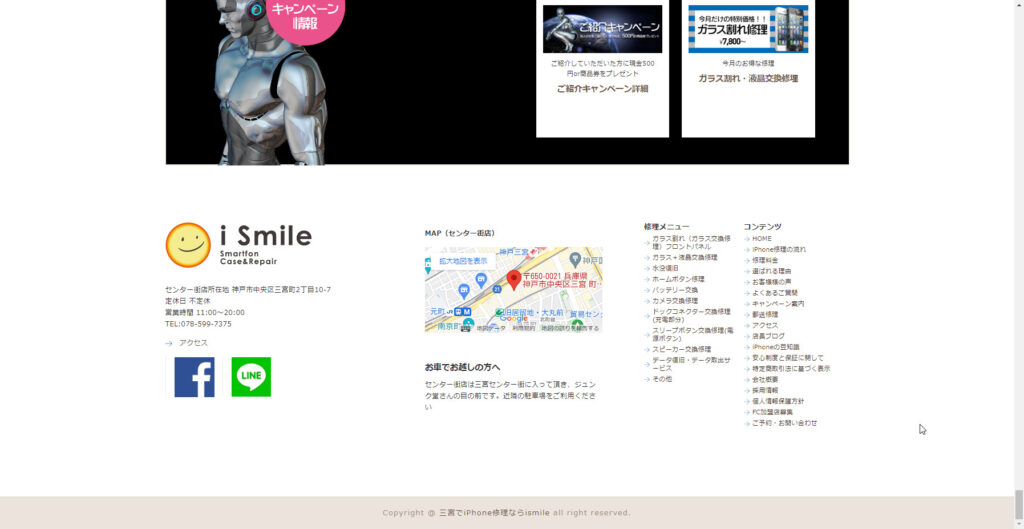Open キャンペーン案内 link
This screenshot has width=1024, height=529.
(x=778, y=304)
